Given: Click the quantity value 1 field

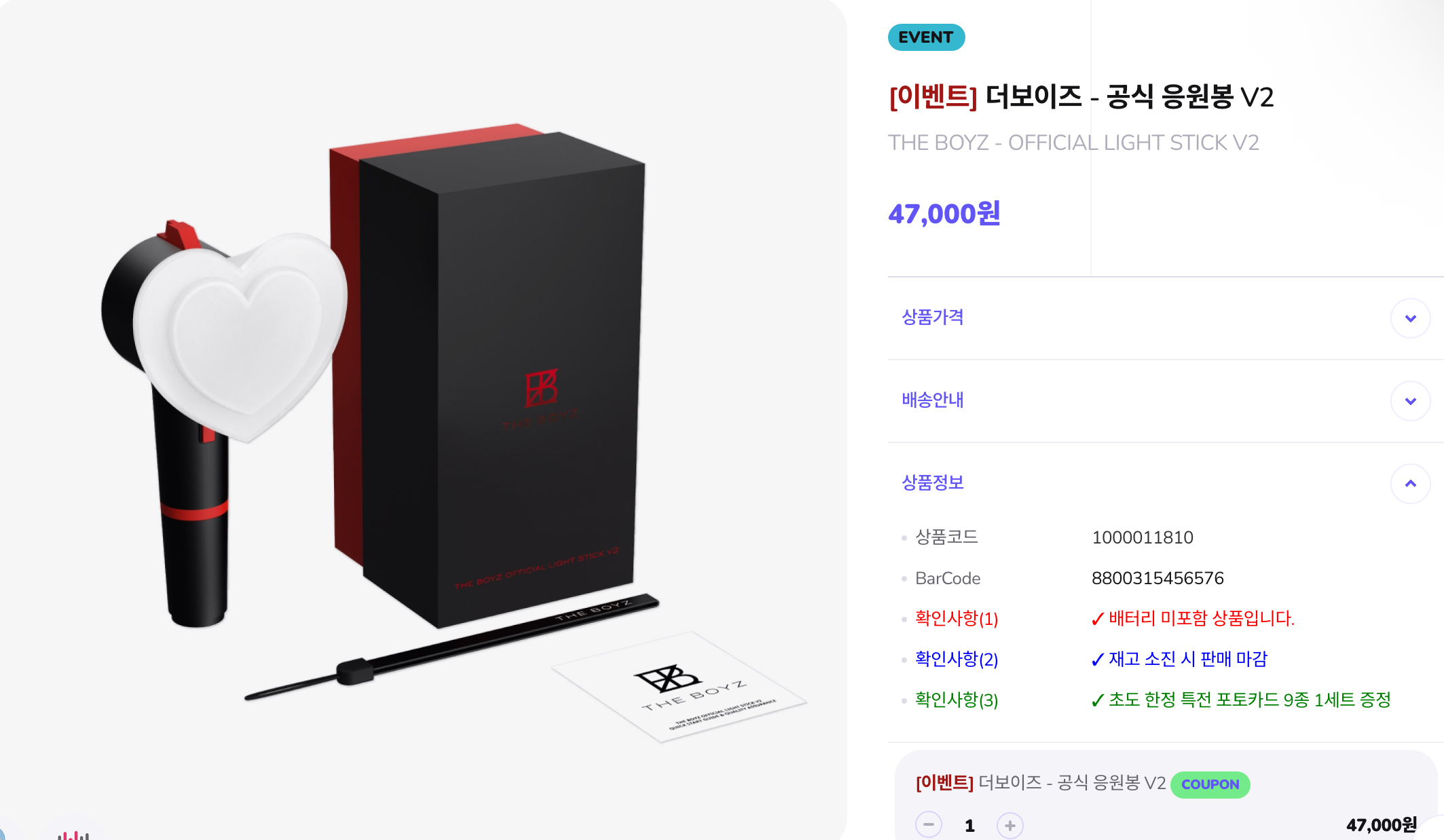Looking at the screenshot, I should [x=969, y=826].
